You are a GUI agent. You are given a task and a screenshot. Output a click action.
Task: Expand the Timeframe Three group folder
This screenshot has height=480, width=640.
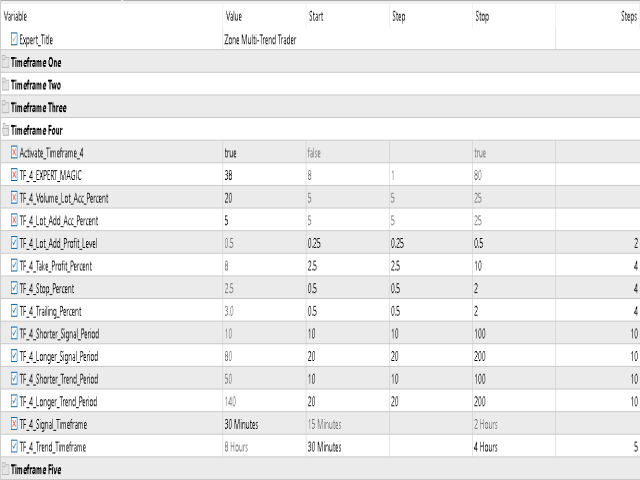click(x=6, y=108)
